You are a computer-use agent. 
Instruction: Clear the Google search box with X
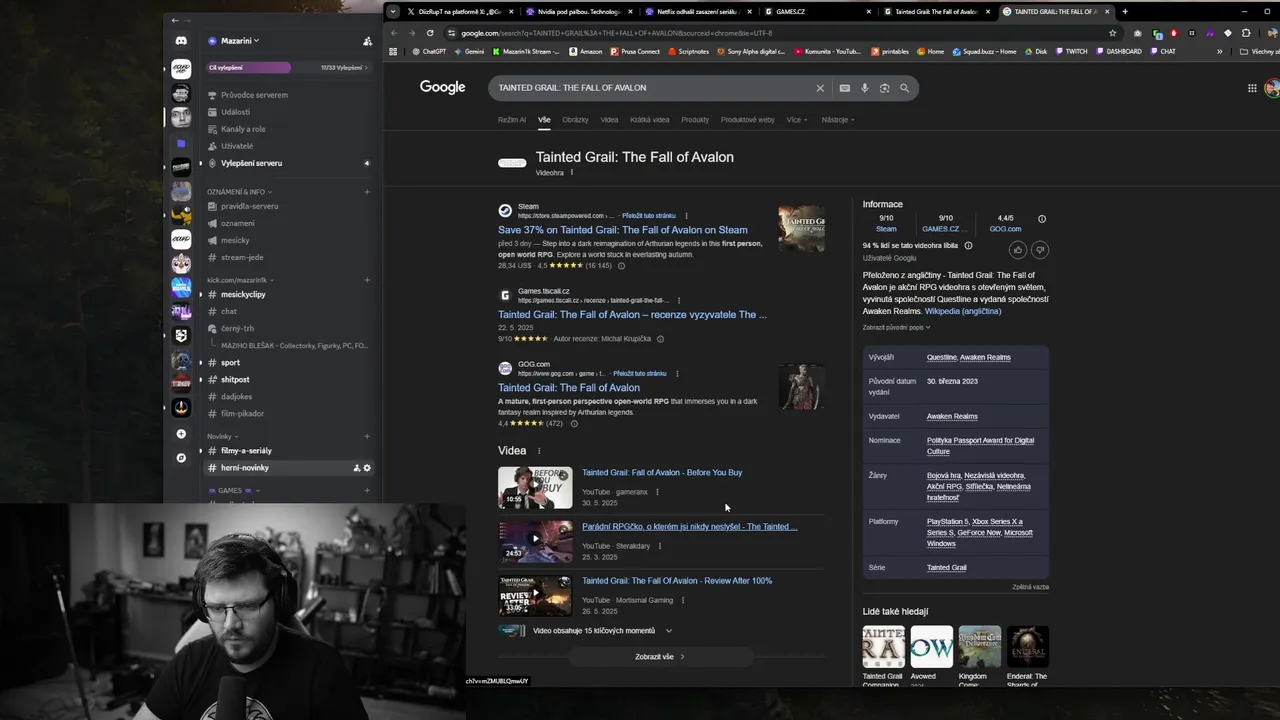click(820, 88)
